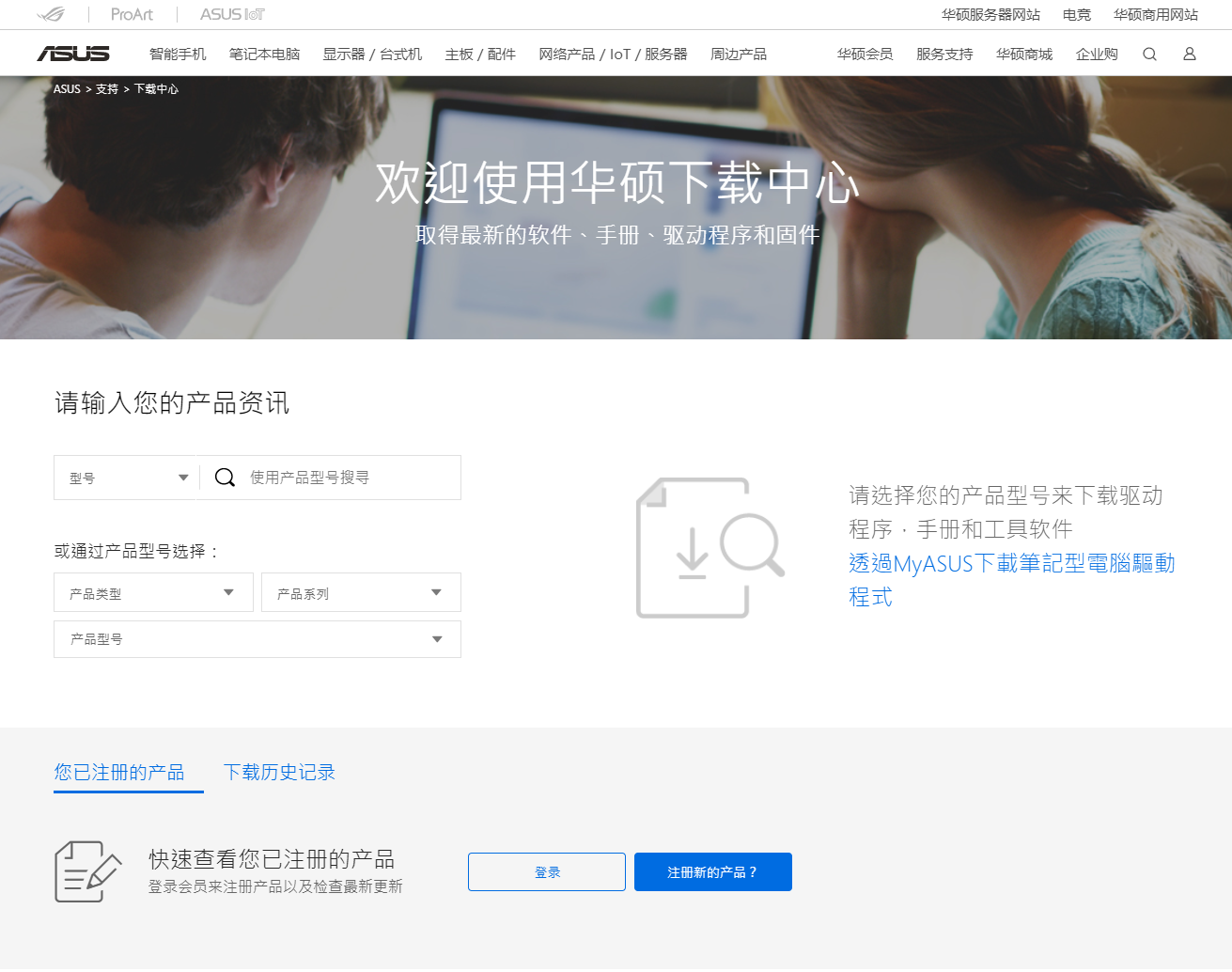
Task: Switch to the 您已注册的产品 tab
Action: (x=119, y=772)
